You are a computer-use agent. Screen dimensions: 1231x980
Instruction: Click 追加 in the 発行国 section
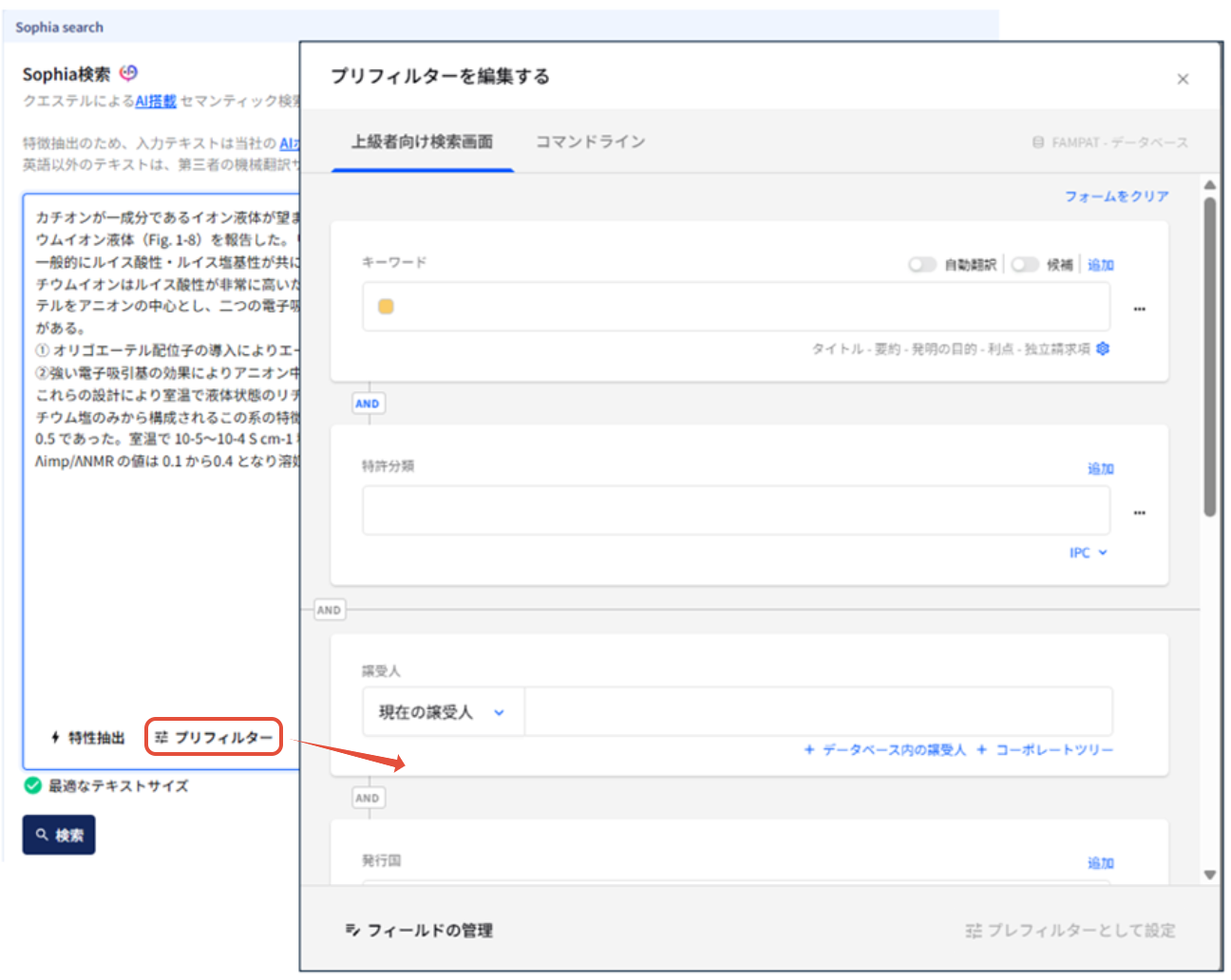[1101, 862]
